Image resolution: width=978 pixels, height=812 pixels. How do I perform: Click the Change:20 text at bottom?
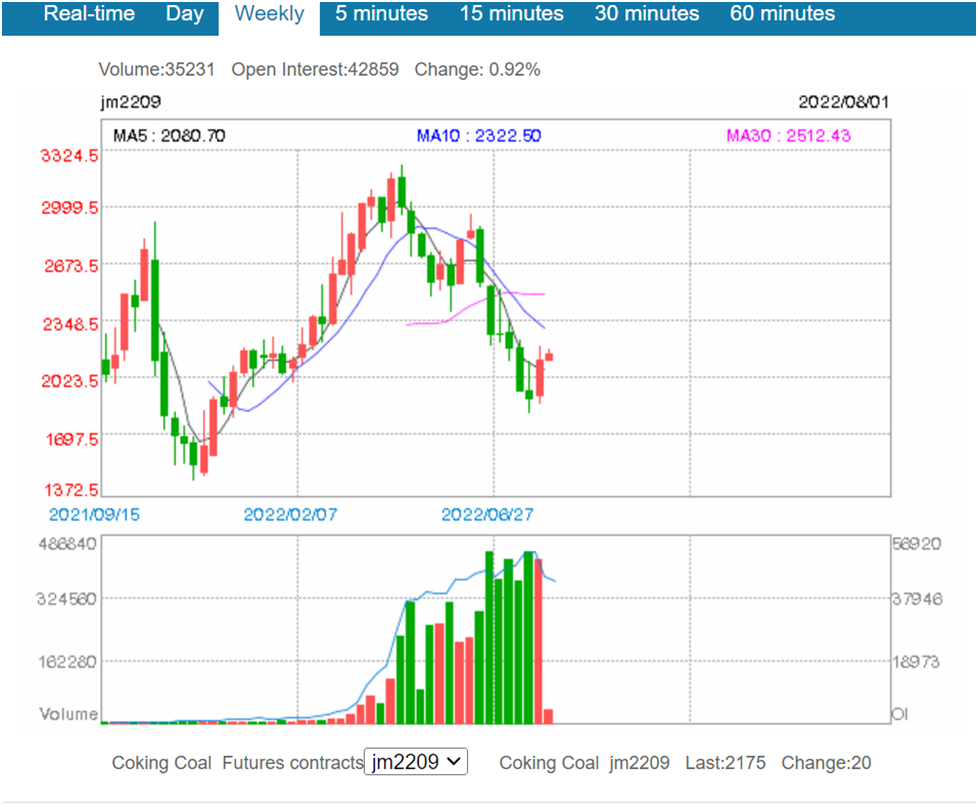826,763
